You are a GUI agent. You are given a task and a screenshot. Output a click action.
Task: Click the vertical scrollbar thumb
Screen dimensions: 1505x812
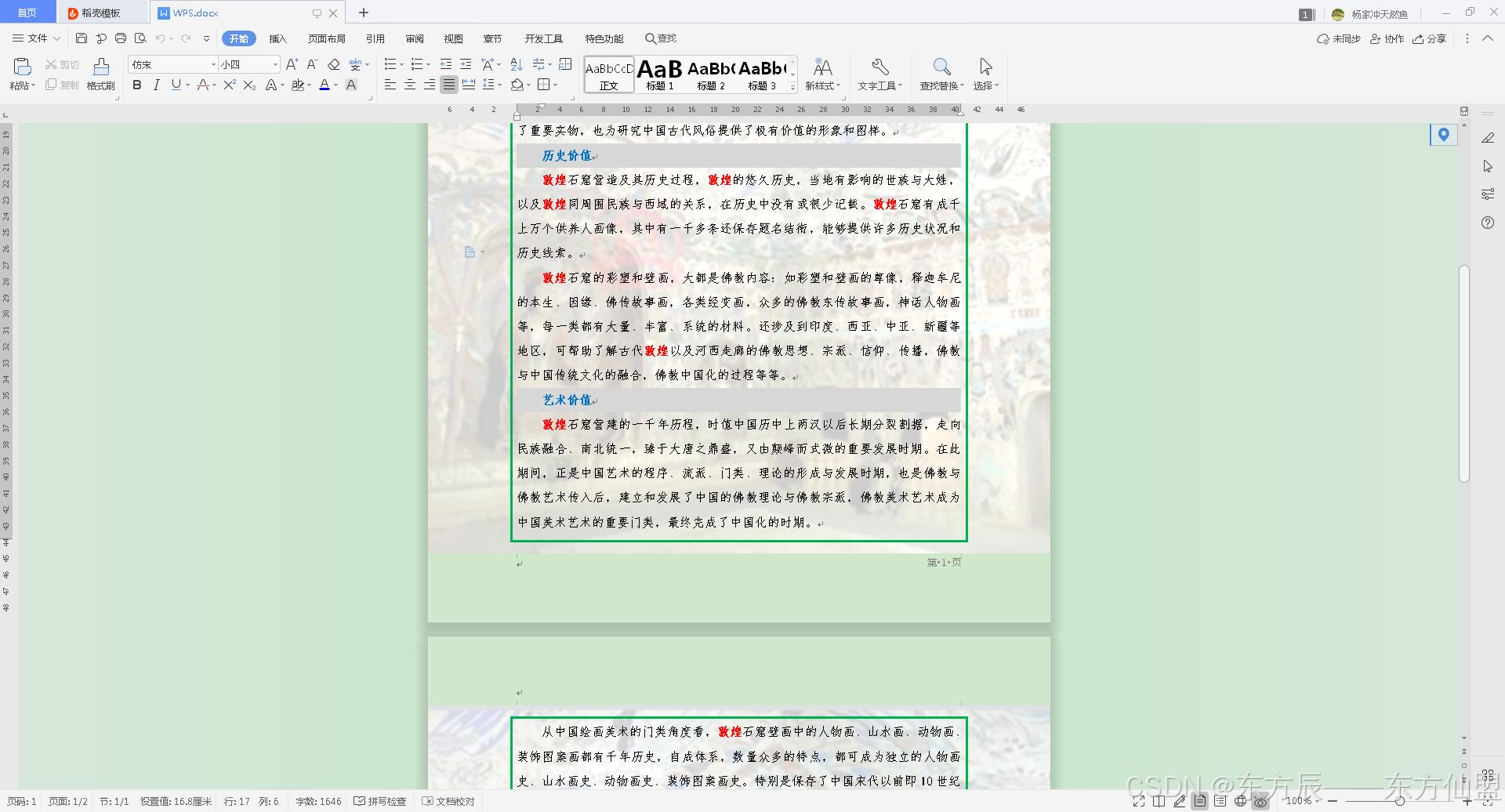(1463, 374)
